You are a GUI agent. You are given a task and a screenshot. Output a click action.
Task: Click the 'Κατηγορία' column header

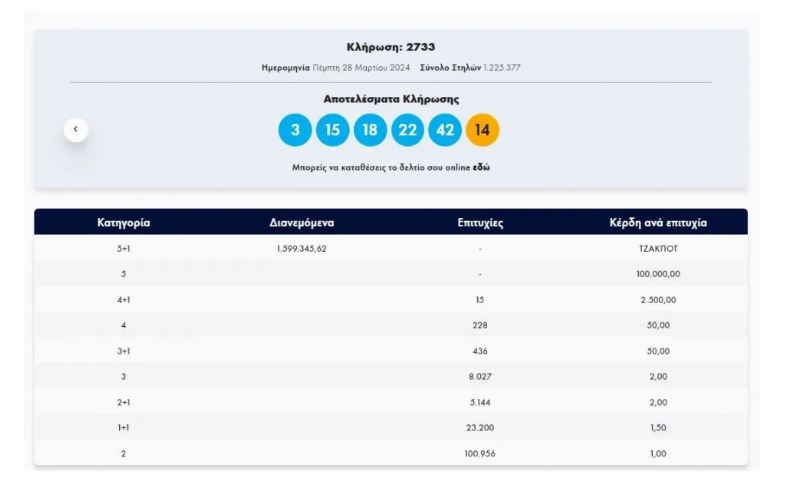[124, 223]
